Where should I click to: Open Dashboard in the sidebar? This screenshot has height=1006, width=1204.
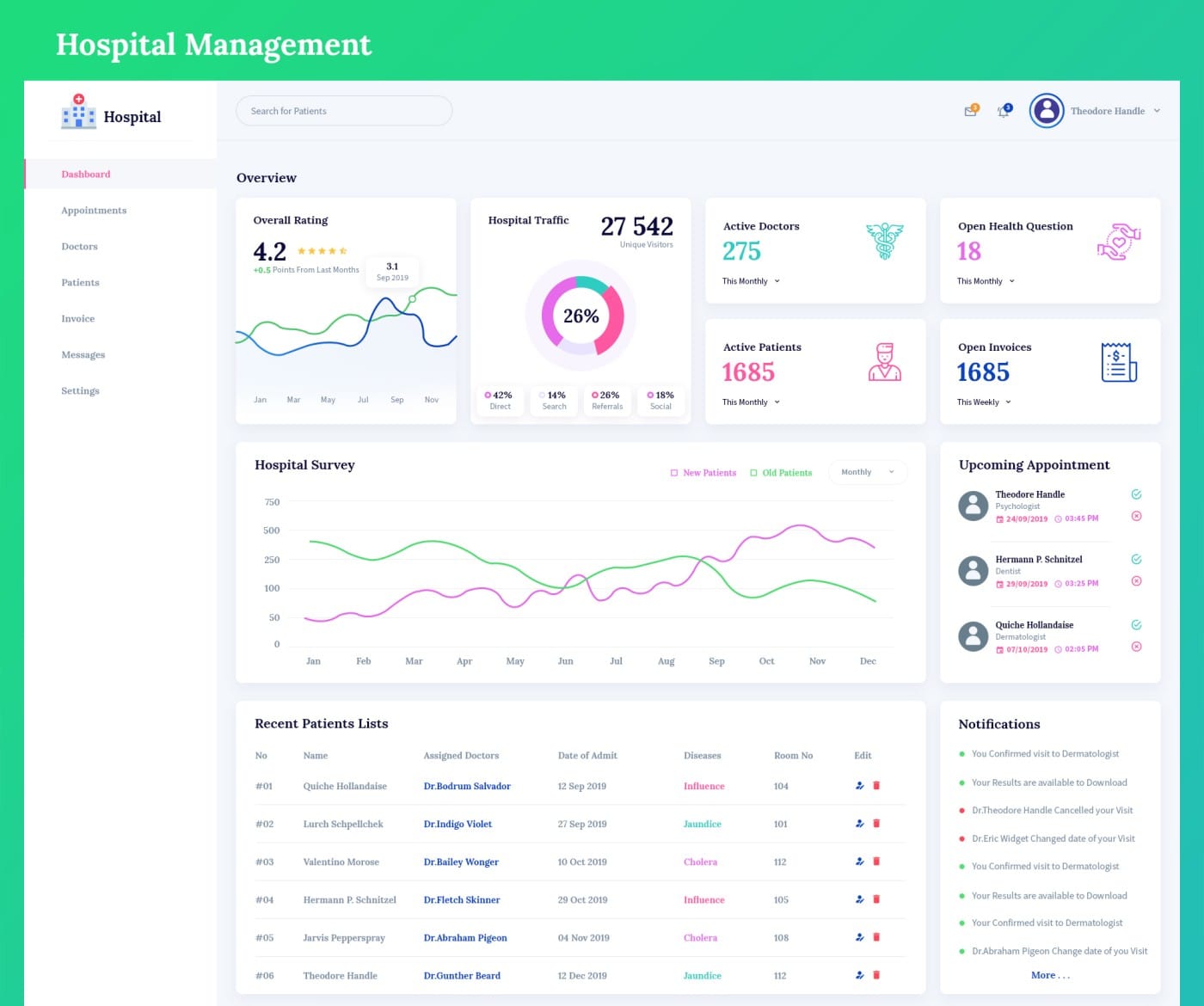click(120, 174)
